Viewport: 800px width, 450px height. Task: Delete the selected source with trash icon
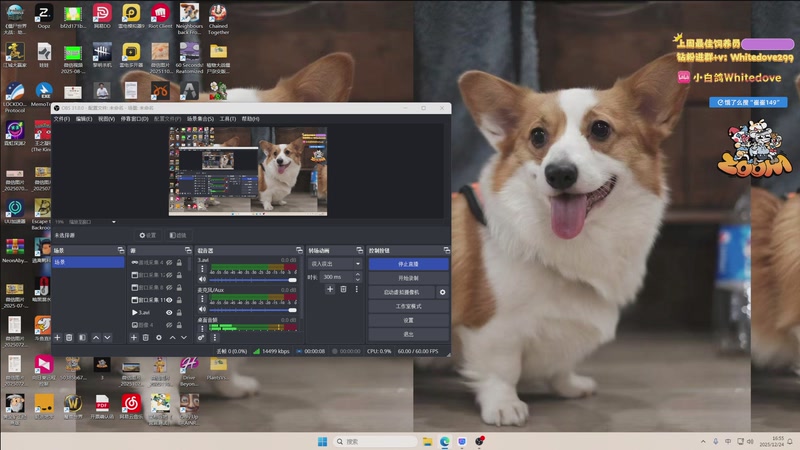tap(145, 338)
